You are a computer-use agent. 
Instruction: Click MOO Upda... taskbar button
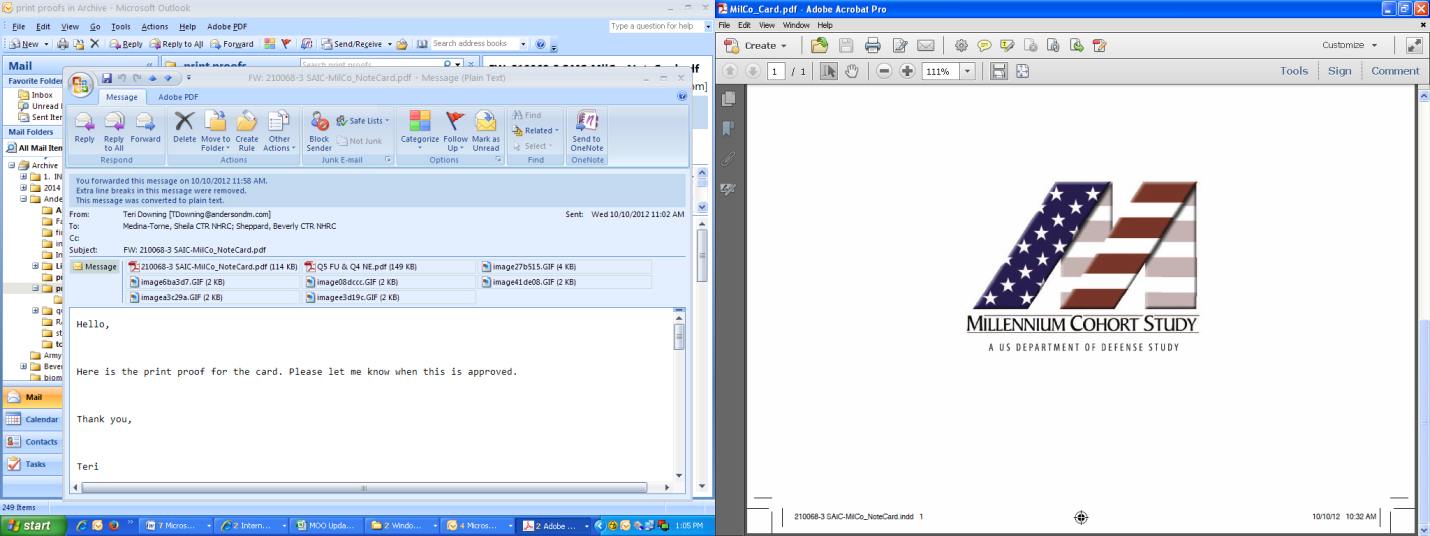(327, 525)
